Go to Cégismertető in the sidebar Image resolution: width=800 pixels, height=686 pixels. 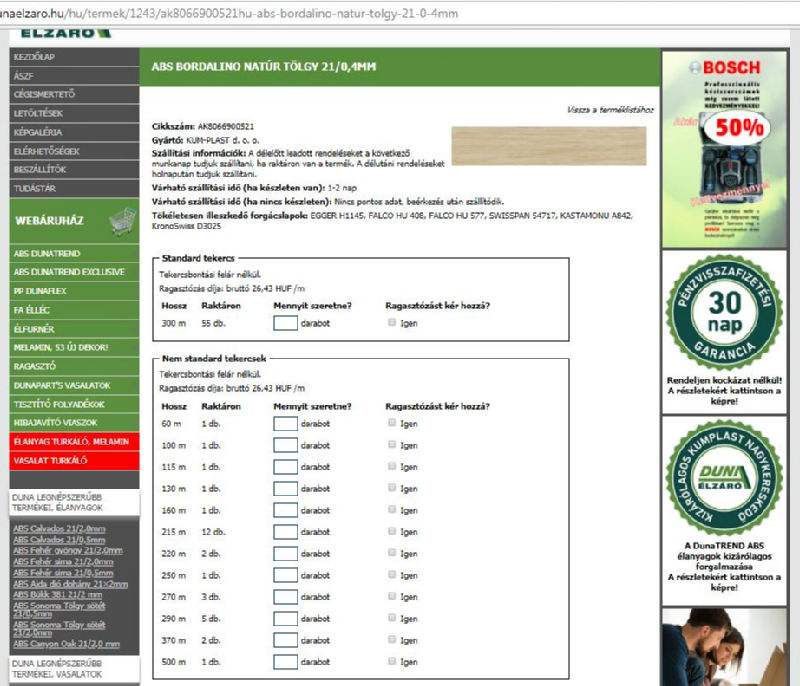click(x=74, y=94)
